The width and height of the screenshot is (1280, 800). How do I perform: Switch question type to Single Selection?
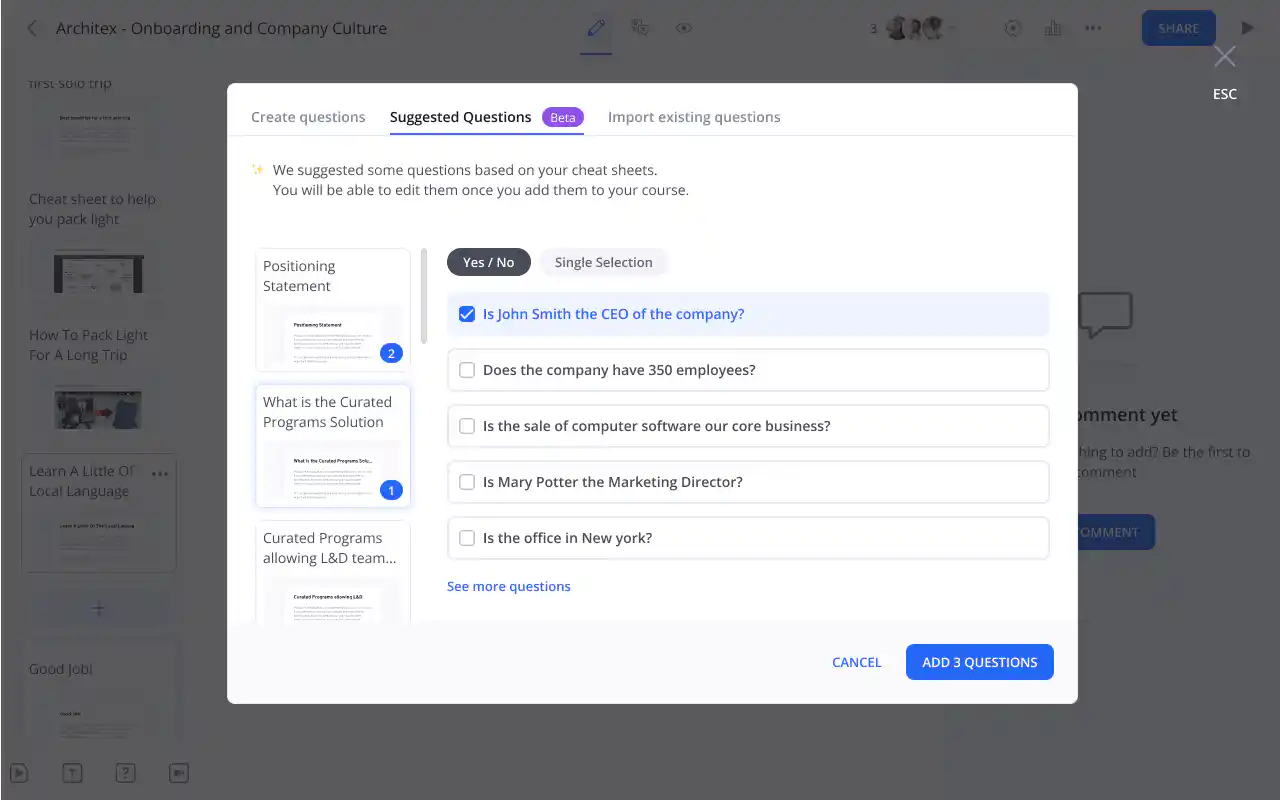pyautogui.click(x=603, y=261)
